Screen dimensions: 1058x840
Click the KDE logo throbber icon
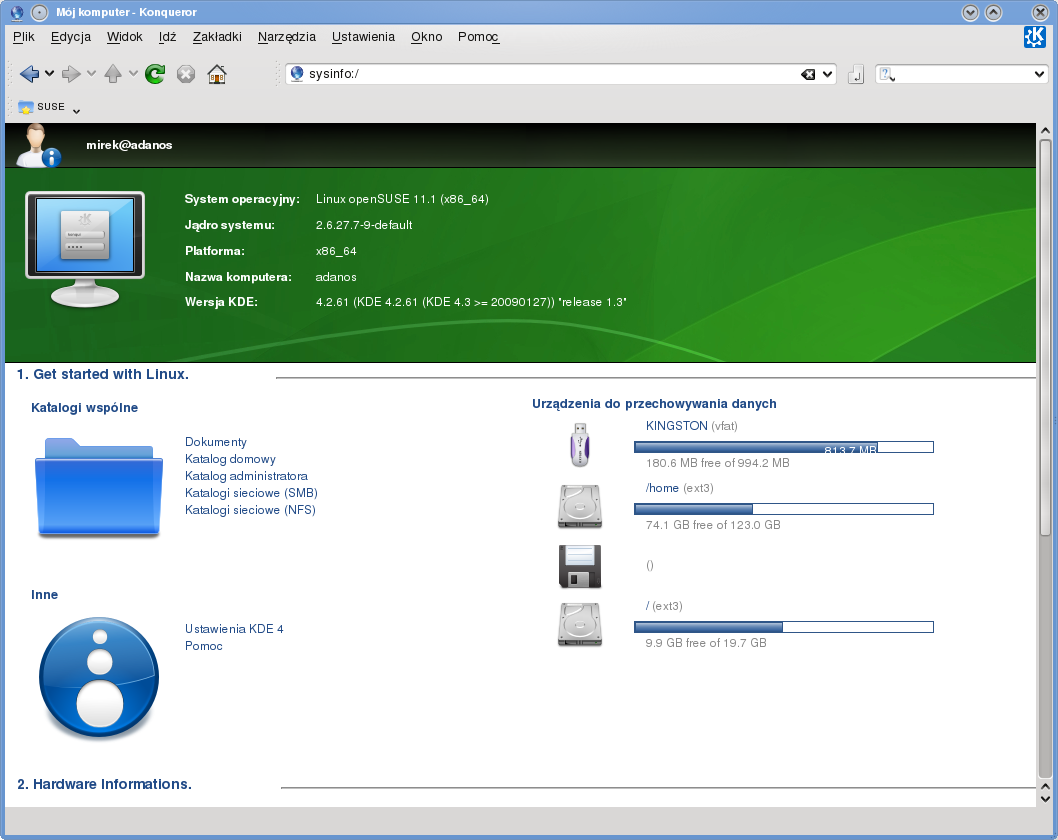point(1034,36)
